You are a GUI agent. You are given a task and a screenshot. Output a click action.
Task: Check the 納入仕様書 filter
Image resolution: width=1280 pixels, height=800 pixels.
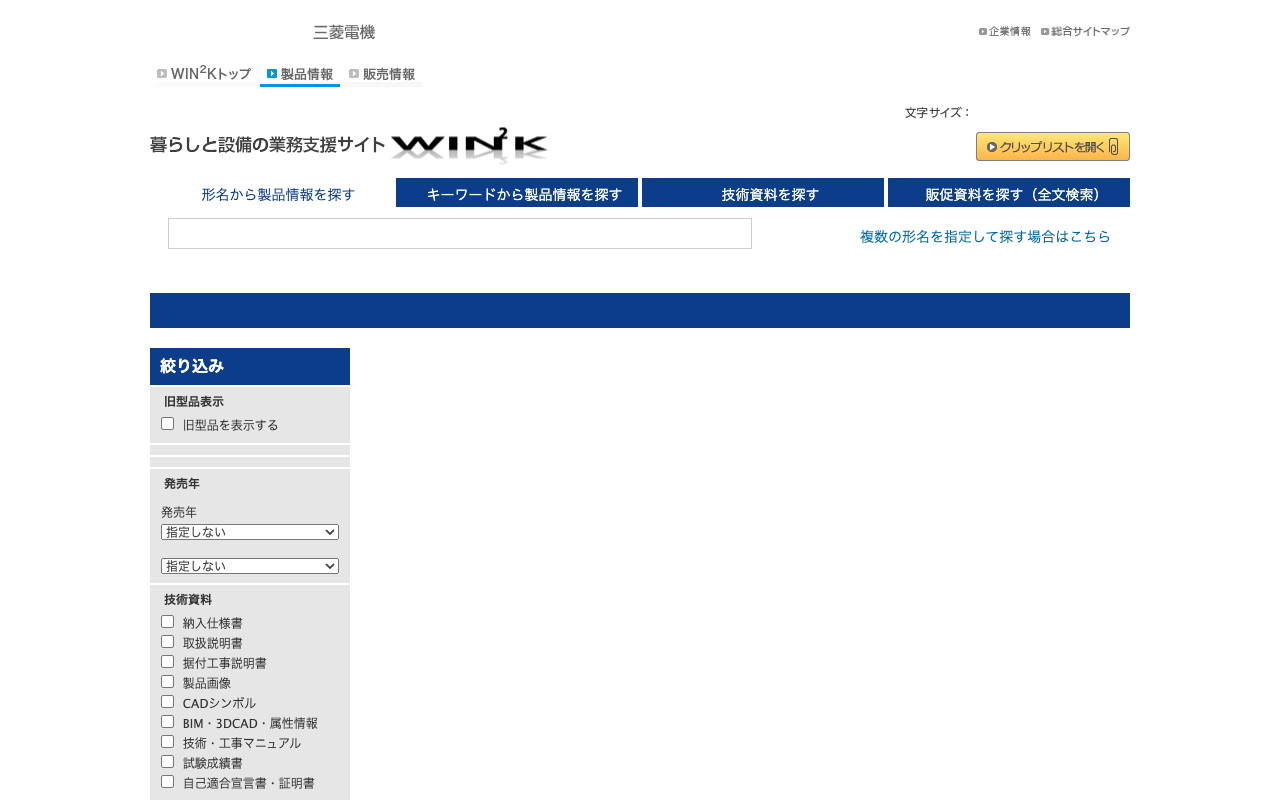pyautogui.click(x=167, y=621)
